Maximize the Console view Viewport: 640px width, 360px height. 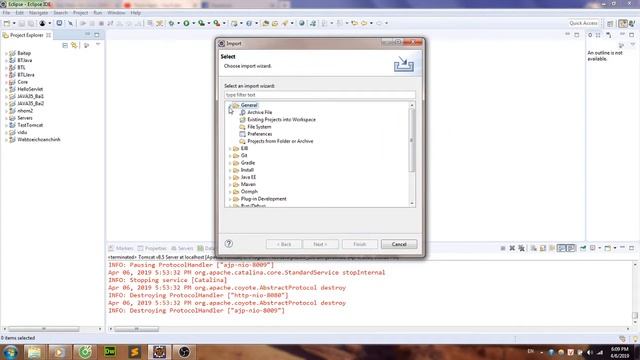pyautogui.click(x=631, y=248)
